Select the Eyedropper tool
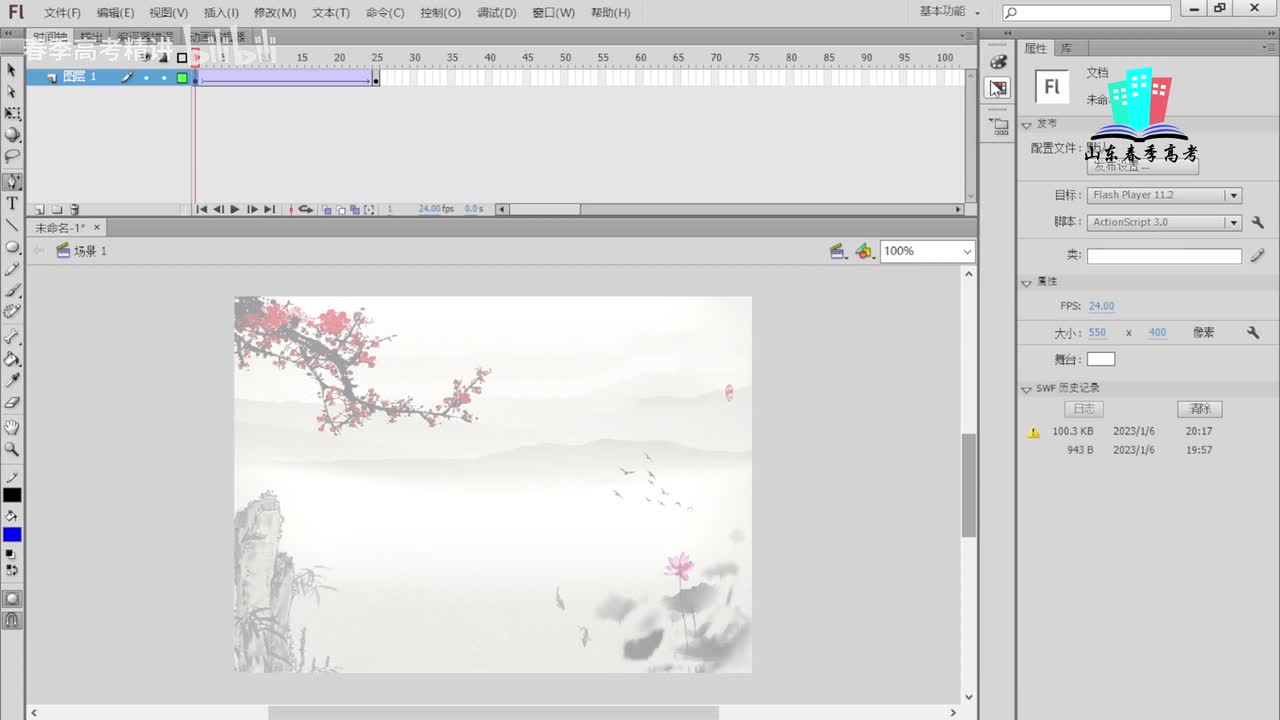Viewport: 1280px width, 720px height. (12, 381)
